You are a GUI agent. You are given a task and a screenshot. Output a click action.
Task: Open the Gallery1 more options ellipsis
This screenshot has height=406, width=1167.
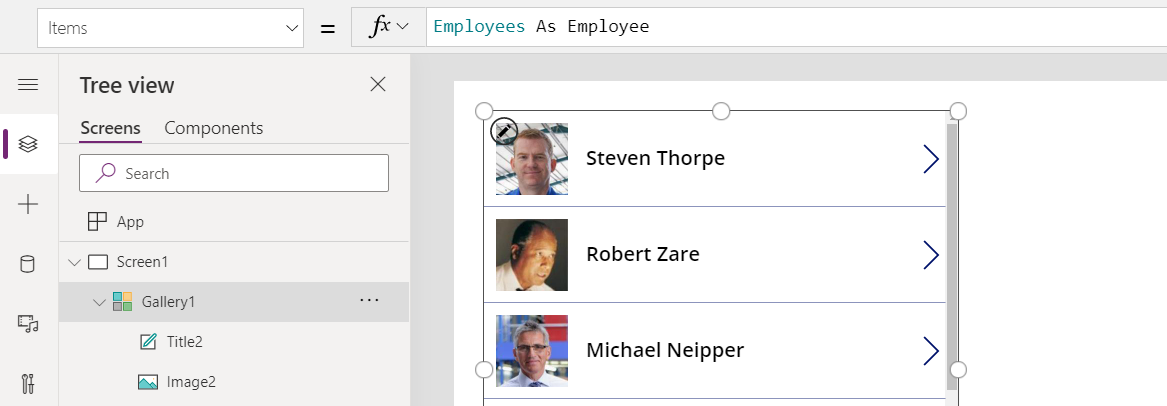(369, 300)
